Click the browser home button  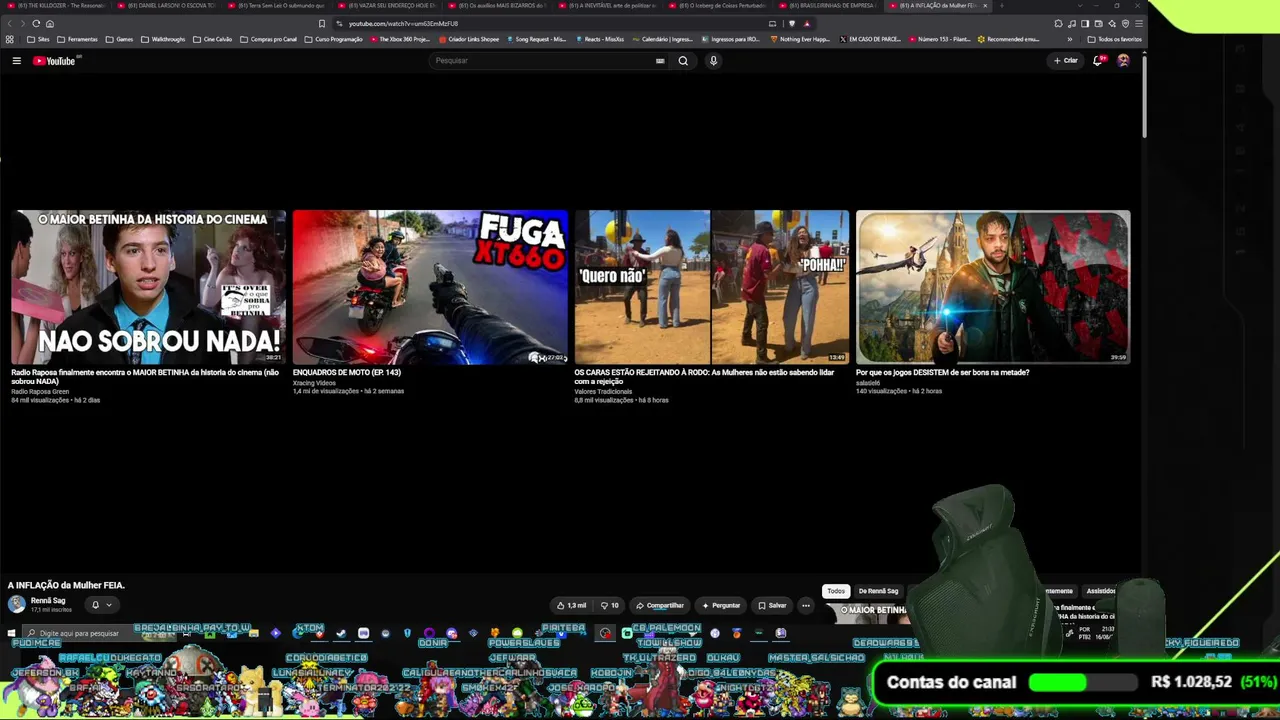(50, 23)
